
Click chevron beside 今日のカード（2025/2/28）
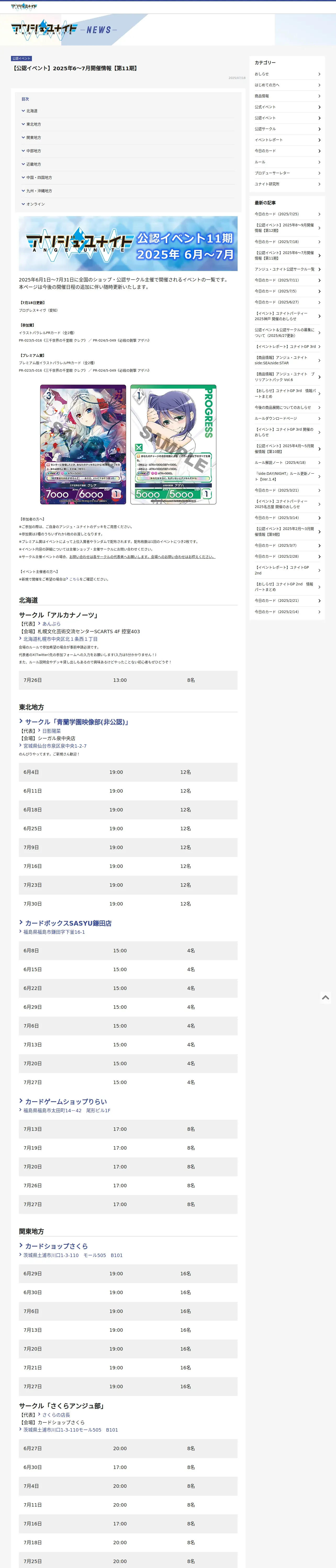tap(319, 556)
